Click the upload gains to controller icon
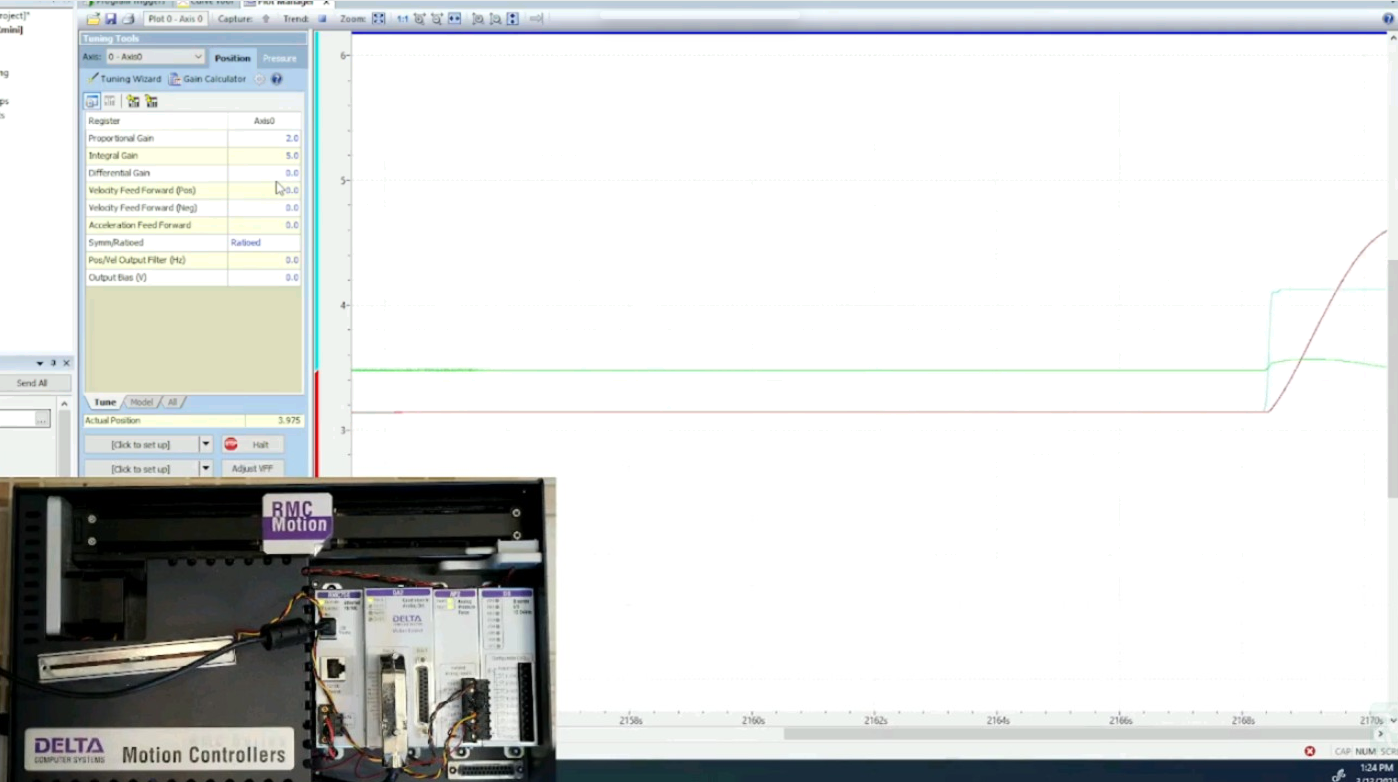Image resolution: width=1398 pixels, height=782 pixels. (x=151, y=101)
